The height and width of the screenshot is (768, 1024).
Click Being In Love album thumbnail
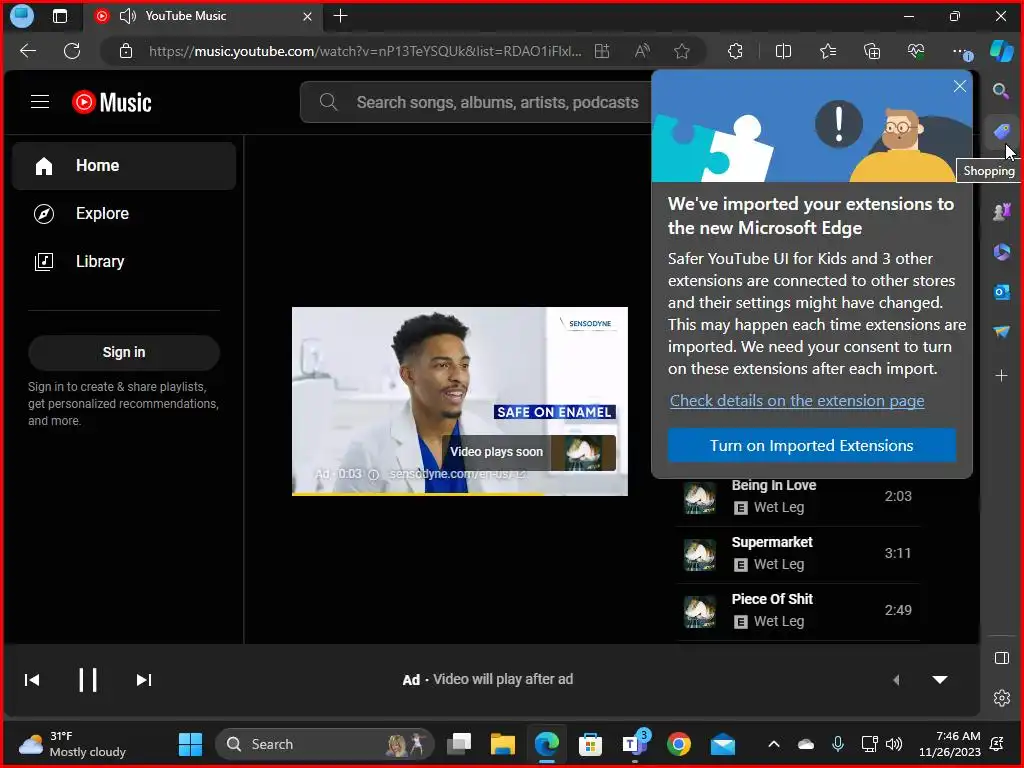[x=699, y=498]
